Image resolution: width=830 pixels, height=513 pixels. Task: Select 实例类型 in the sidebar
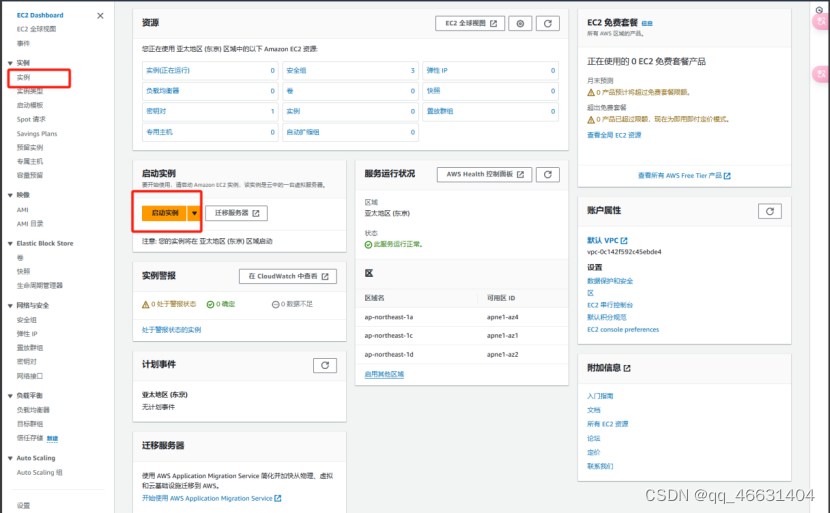(30, 91)
